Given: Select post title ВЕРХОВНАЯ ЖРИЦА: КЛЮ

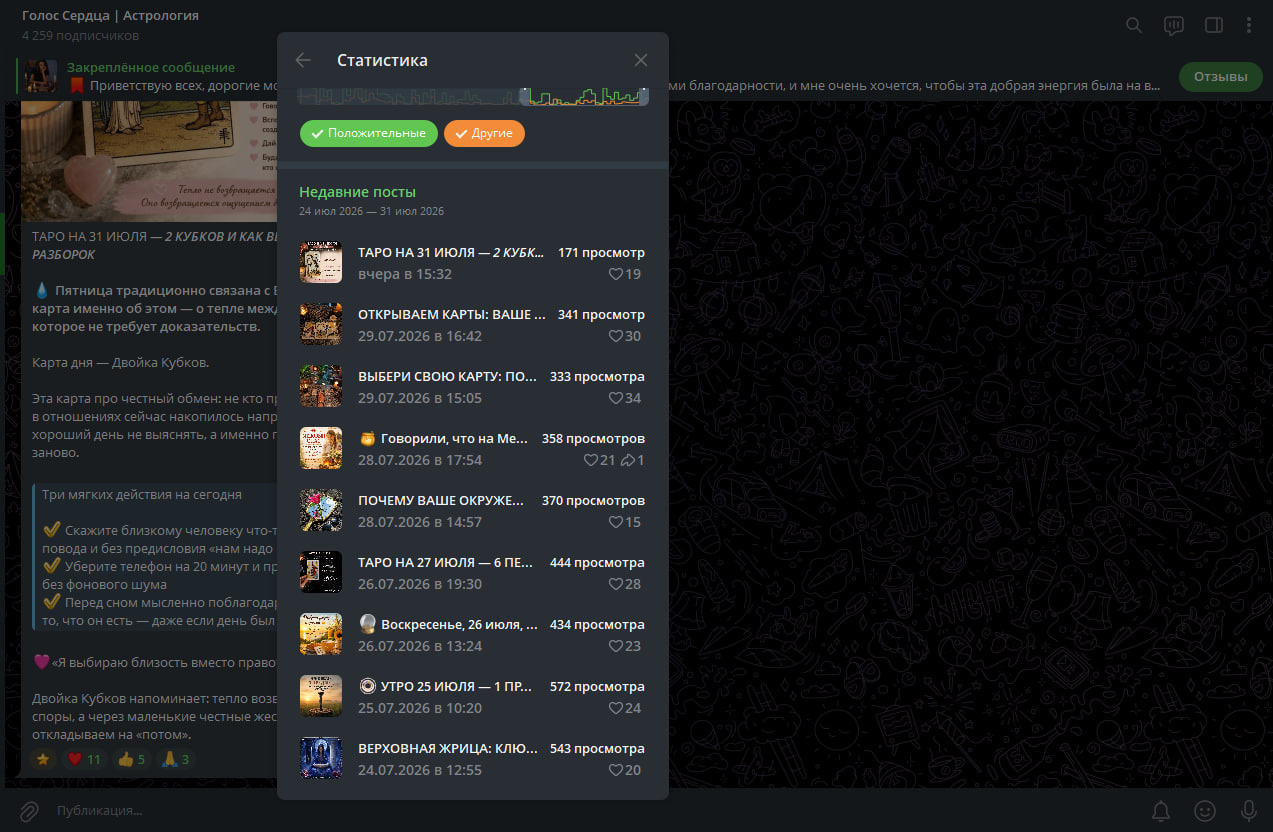Looking at the screenshot, I should (448, 749).
